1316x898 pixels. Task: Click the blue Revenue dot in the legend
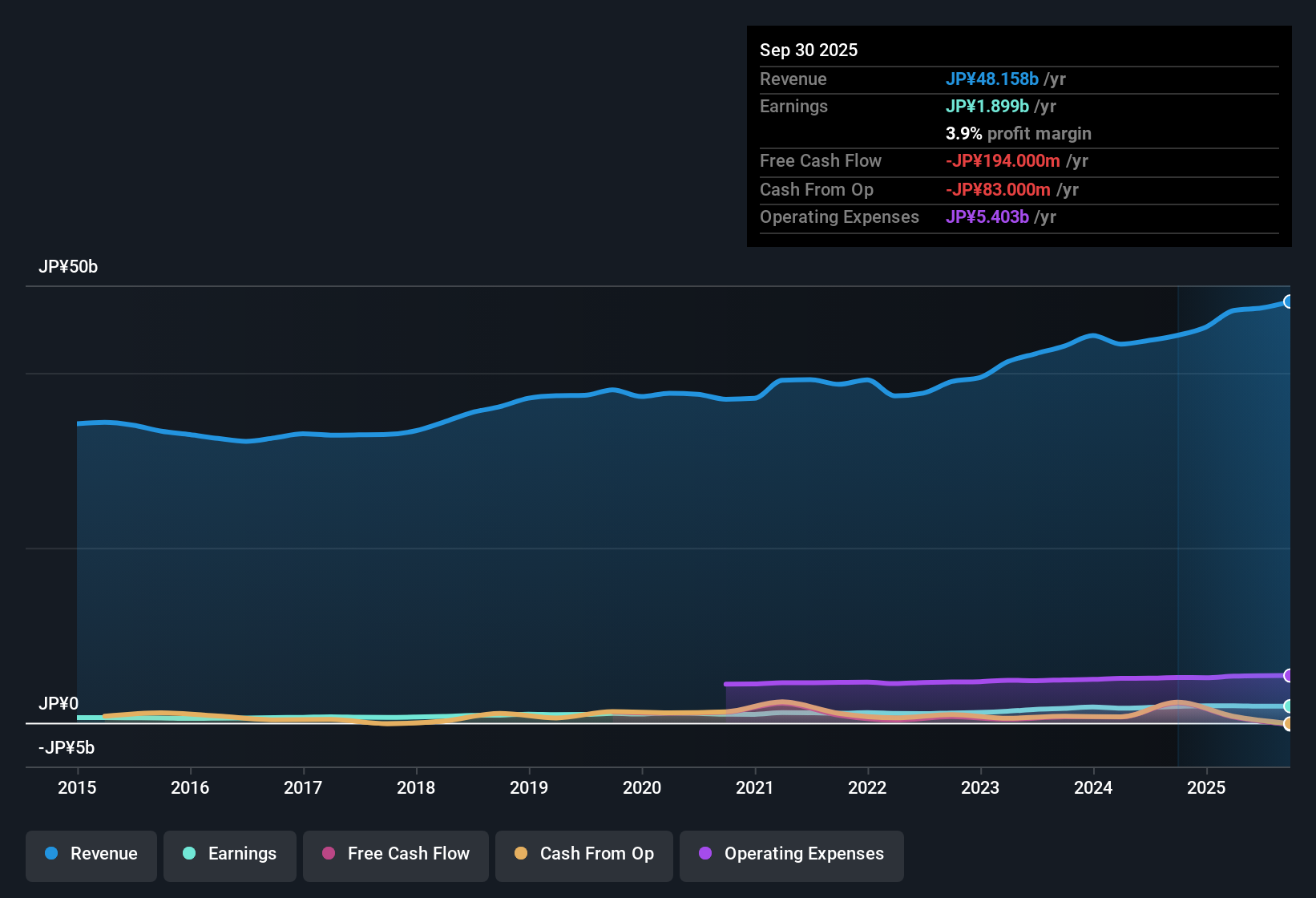(51, 854)
